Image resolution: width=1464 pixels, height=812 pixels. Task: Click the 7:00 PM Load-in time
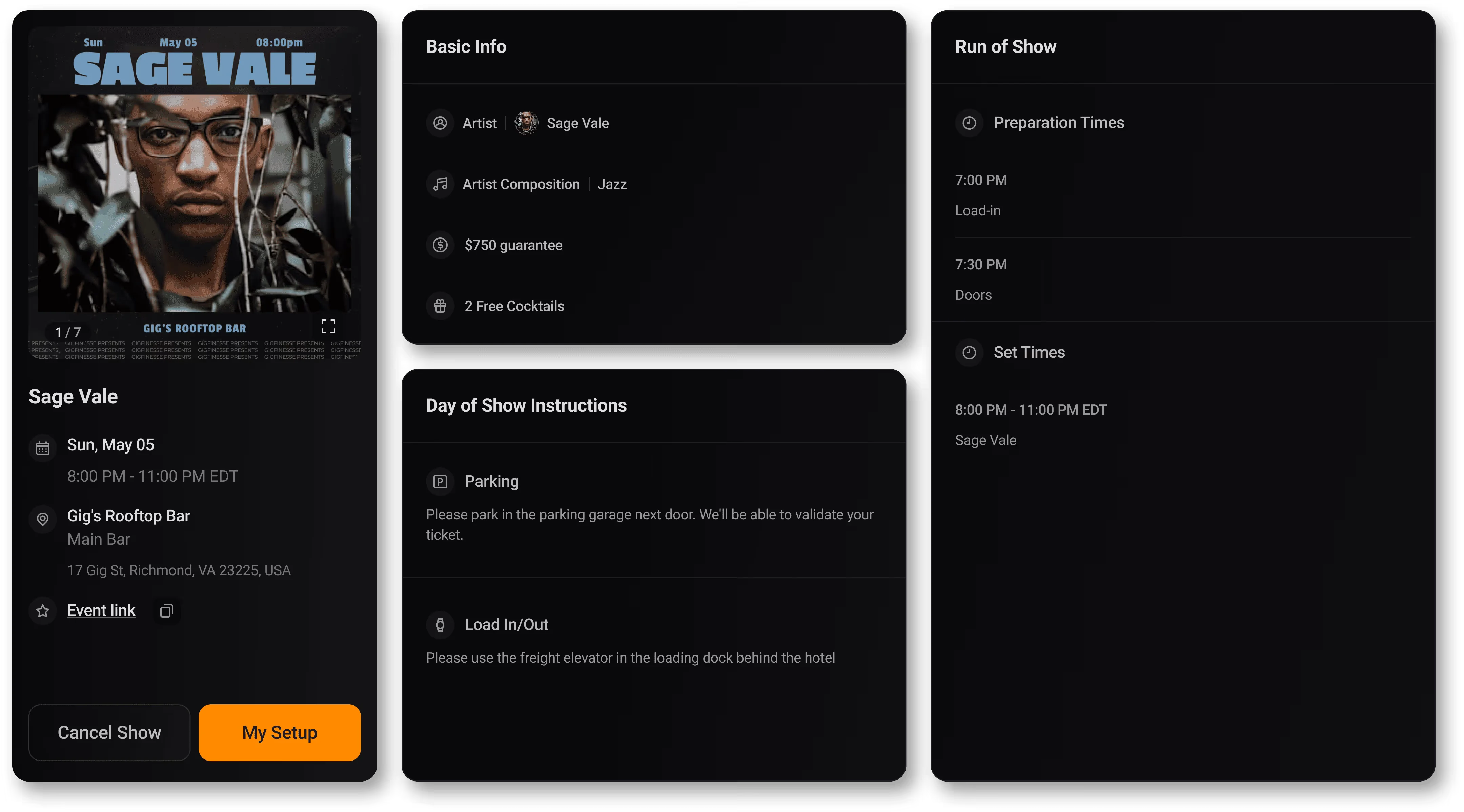(x=981, y=180)
